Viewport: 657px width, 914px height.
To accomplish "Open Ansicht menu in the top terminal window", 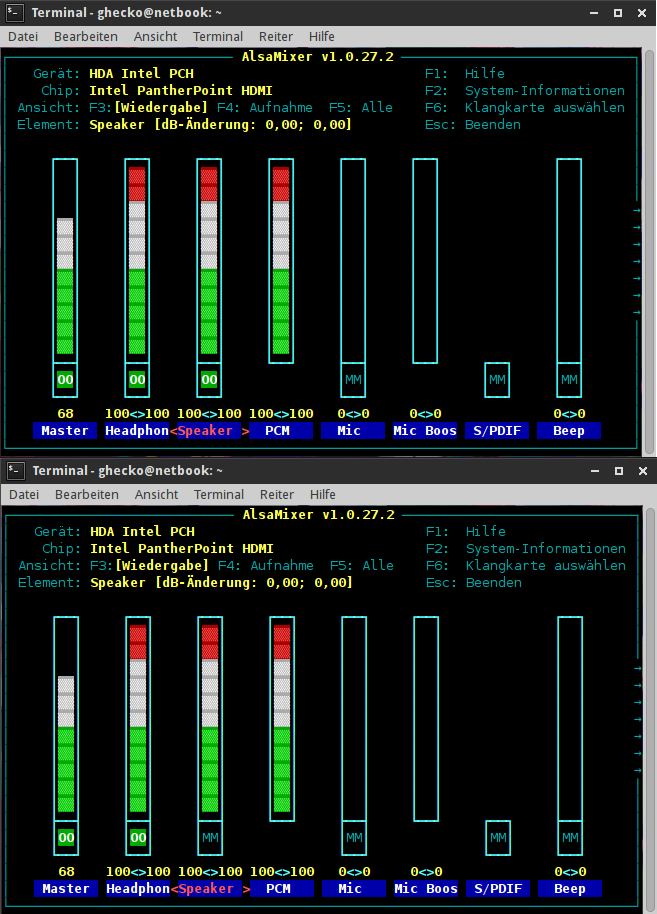I will (x=155, y=36).
